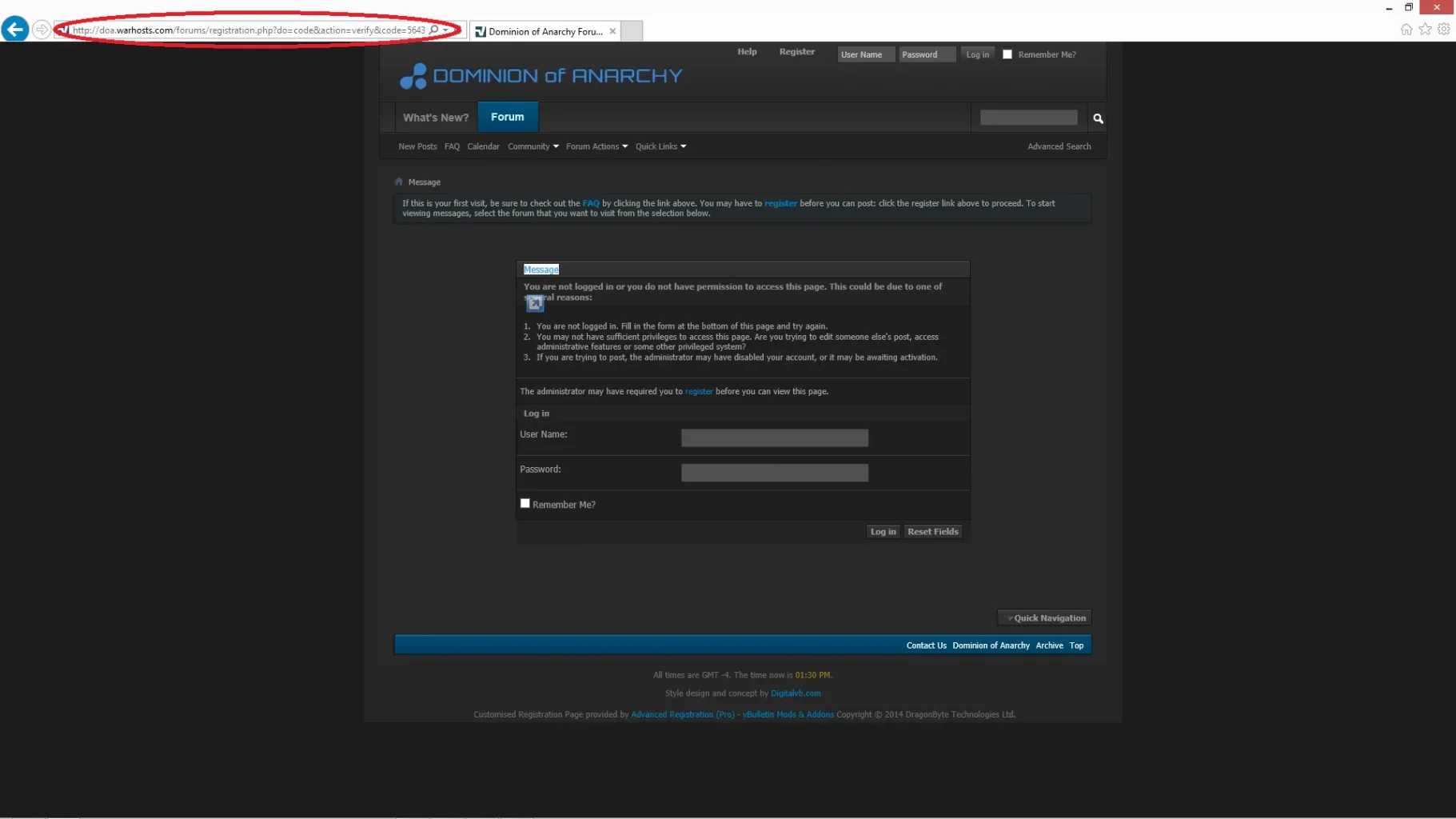This screenshot has width=1456, height=819.
Task: Open New Posts in the sub menu
Action: pos(417,146)
